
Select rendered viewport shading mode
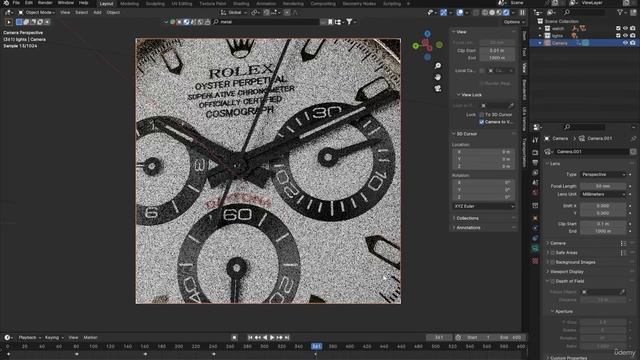coord(506,13)
